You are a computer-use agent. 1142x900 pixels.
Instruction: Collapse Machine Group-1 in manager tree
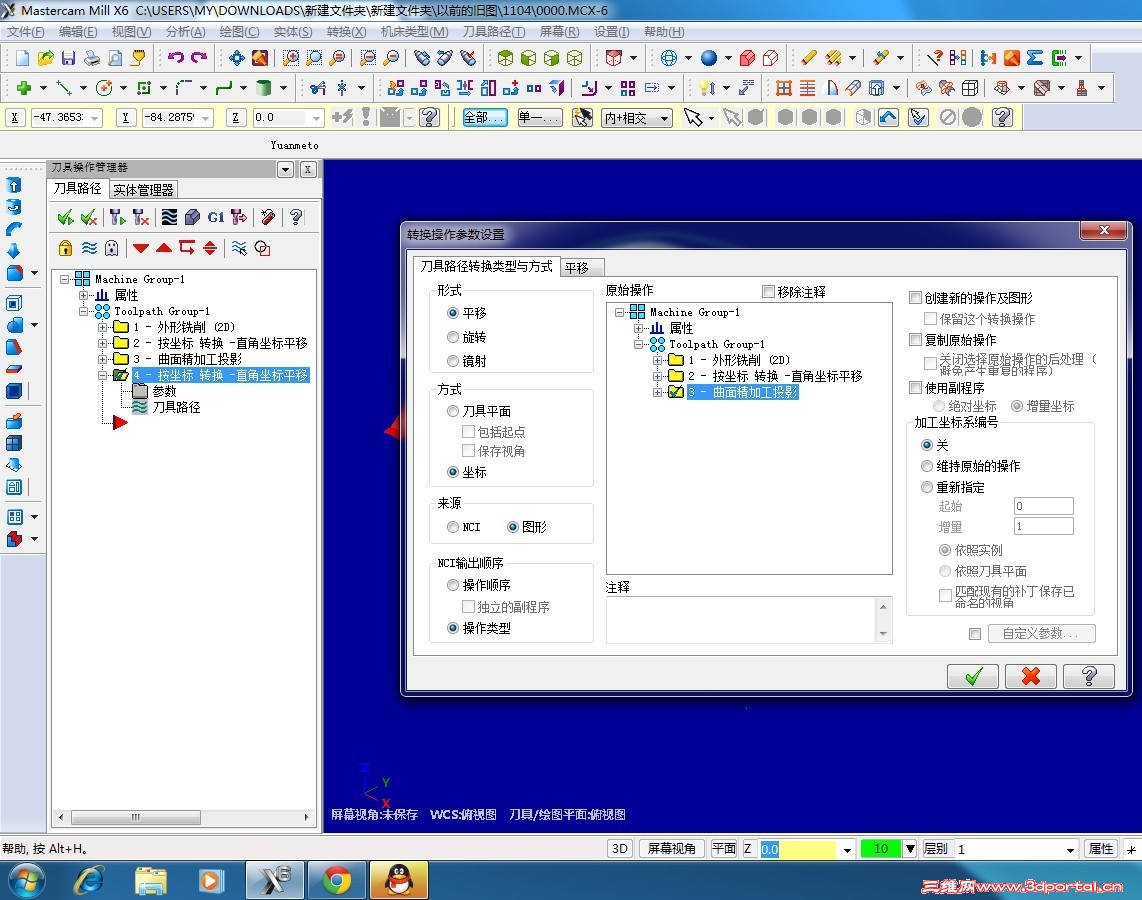(x=65, y=280)
